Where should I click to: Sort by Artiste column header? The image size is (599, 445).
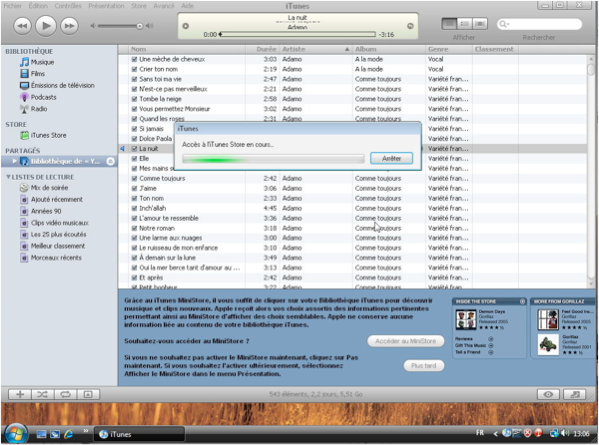tap(316, 49)
